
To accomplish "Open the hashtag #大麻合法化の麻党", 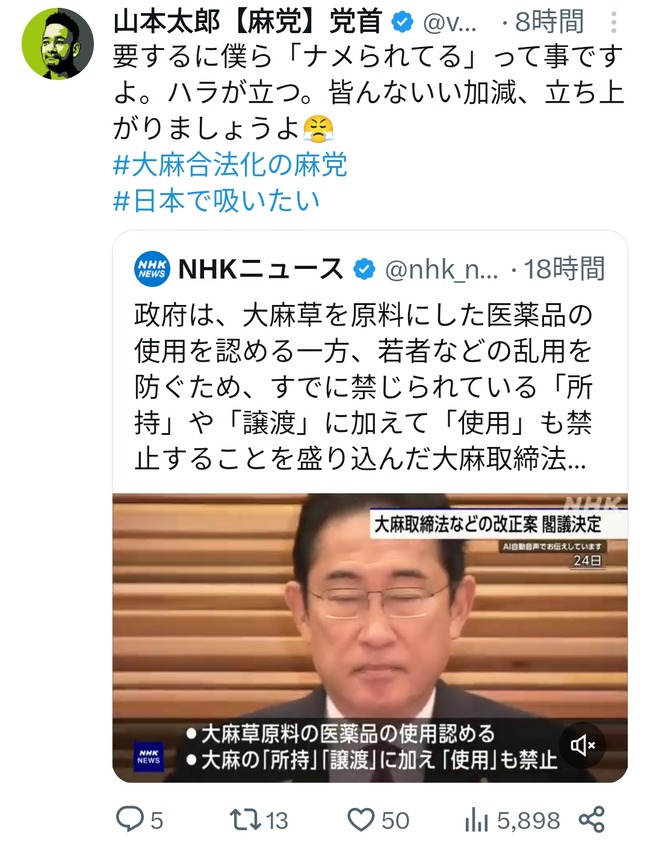I will [230, 164].
